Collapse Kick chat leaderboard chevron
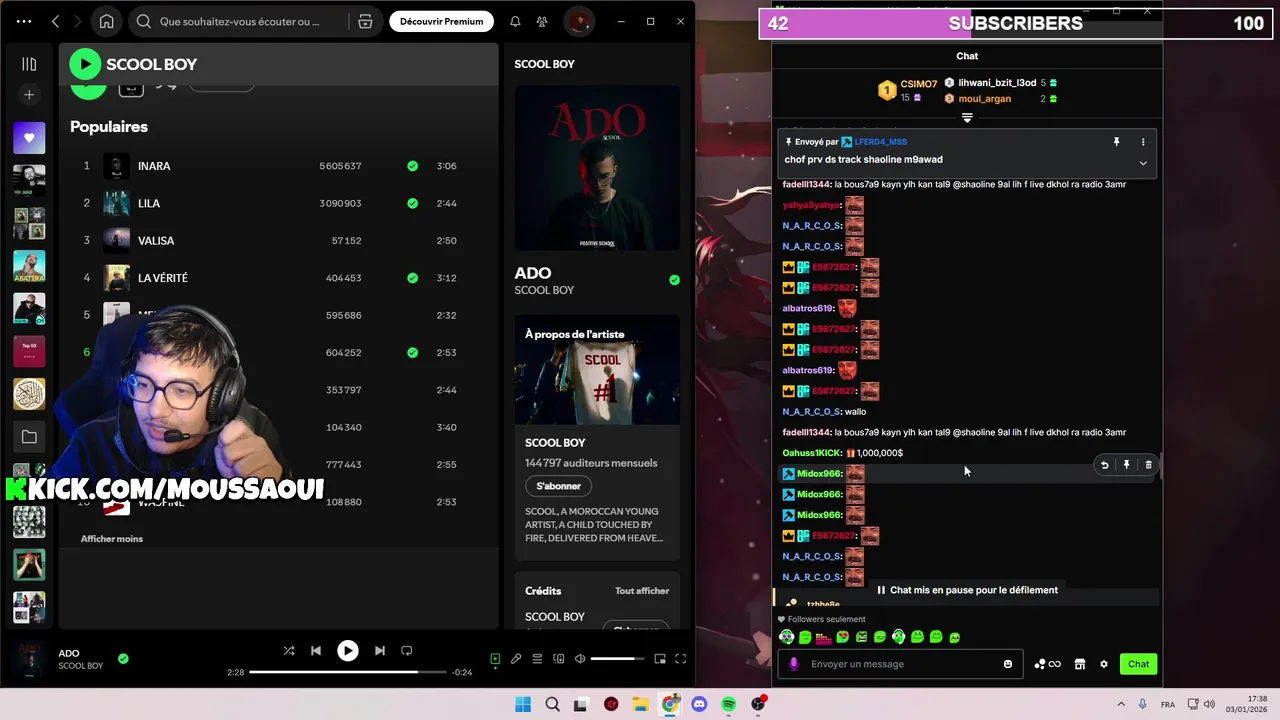1280x720 pixels. coord(967,118)
